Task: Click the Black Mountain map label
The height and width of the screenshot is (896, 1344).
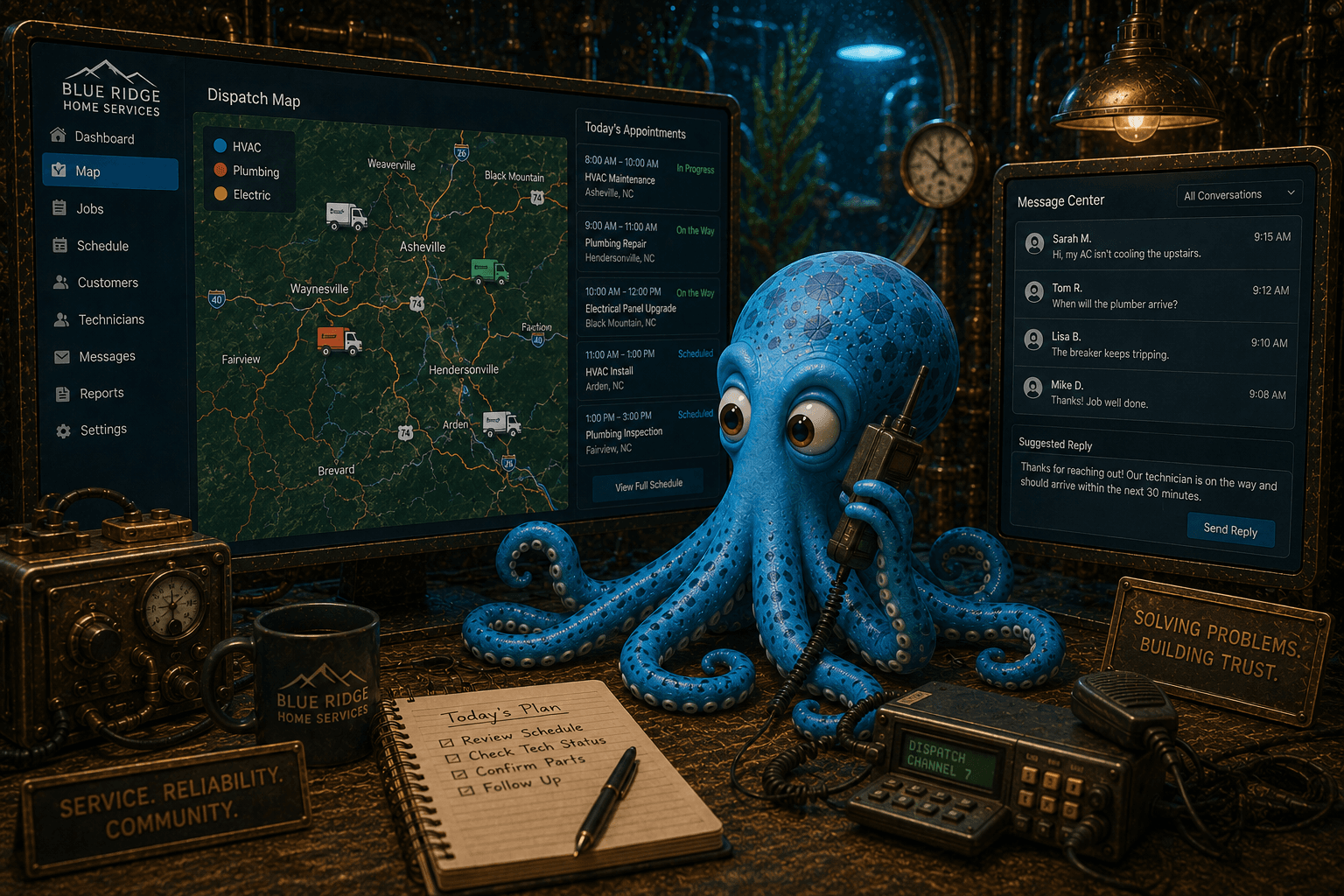Action: tap(514, 176)
